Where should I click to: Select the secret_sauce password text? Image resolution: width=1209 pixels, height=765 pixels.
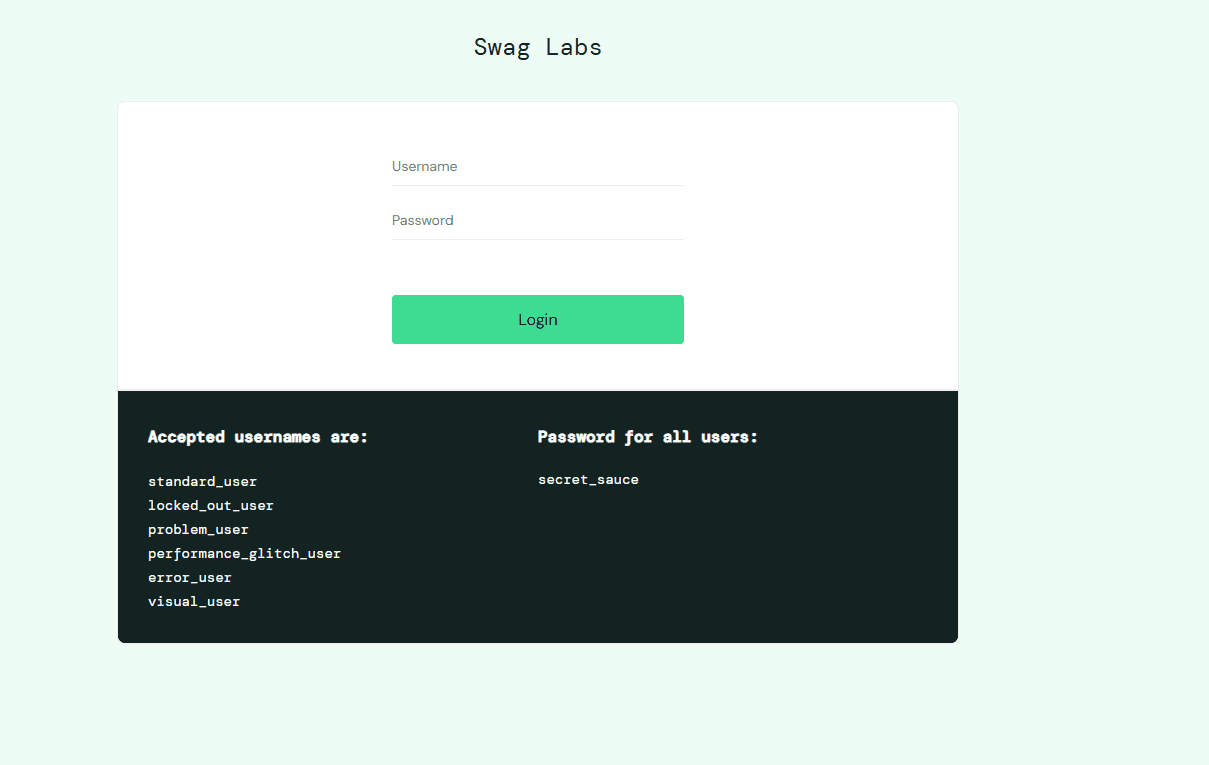(588, 479)
